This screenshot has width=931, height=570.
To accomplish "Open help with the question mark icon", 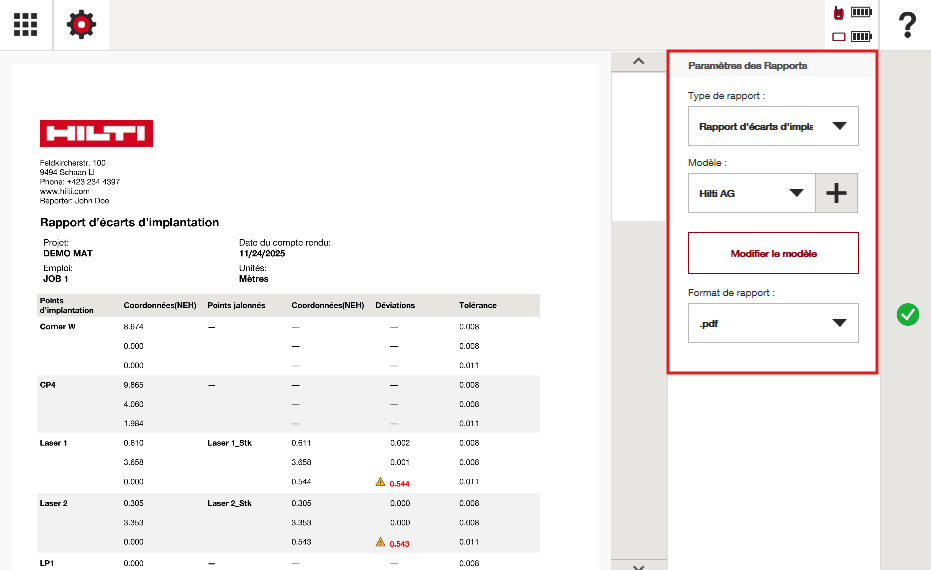I will click(x=906, y=25).
